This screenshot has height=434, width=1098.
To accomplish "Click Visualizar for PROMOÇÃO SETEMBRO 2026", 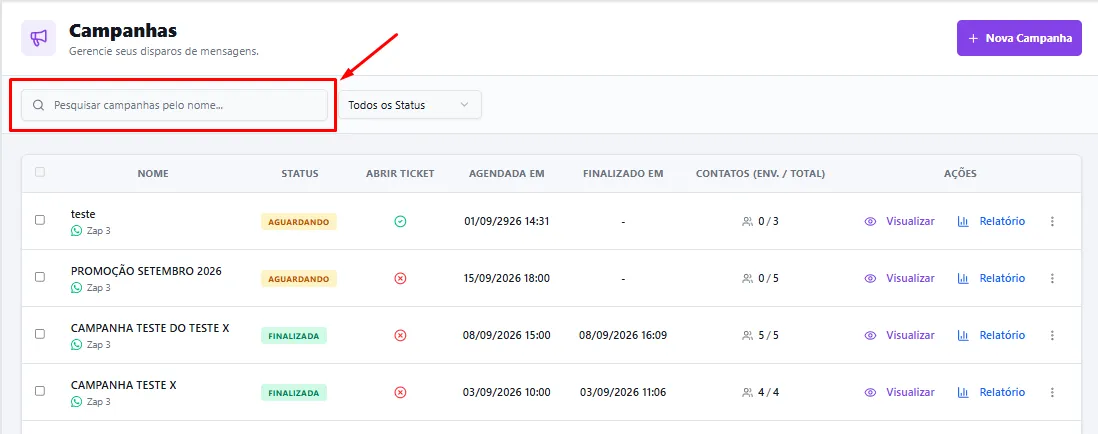I will [x=900, y=279].
